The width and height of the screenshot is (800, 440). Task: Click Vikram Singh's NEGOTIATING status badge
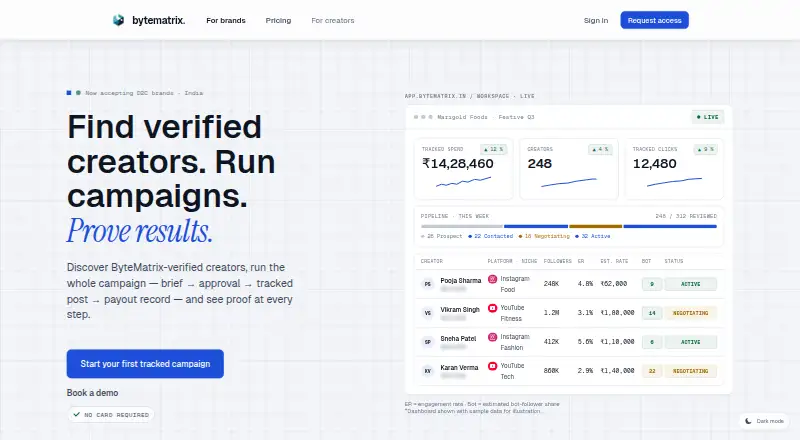[x=690, y=313]
